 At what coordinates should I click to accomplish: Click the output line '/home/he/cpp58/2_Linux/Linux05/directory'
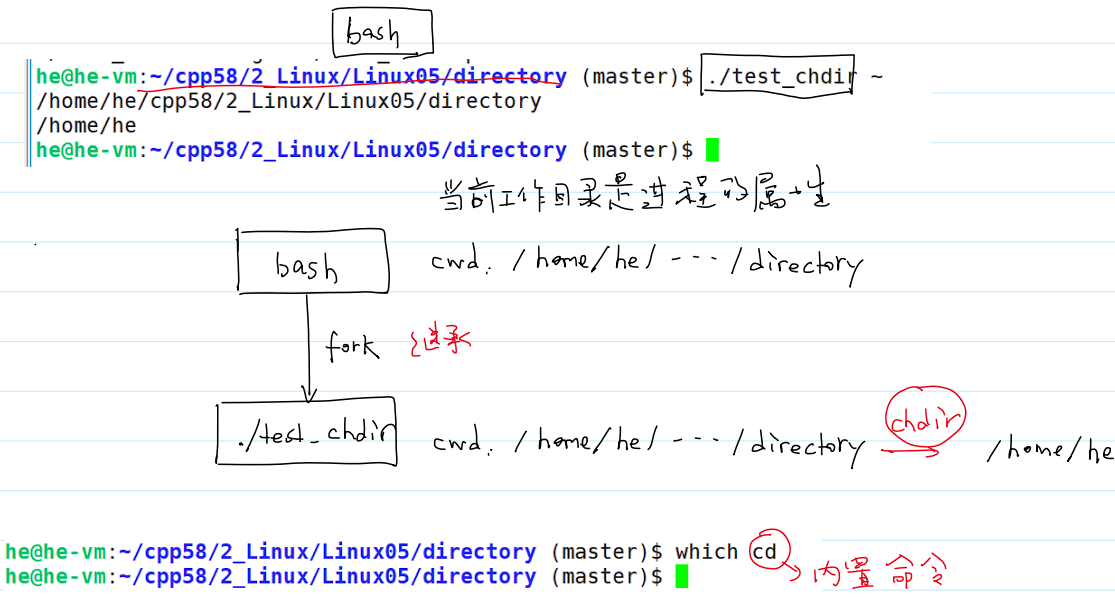[289, 101]
